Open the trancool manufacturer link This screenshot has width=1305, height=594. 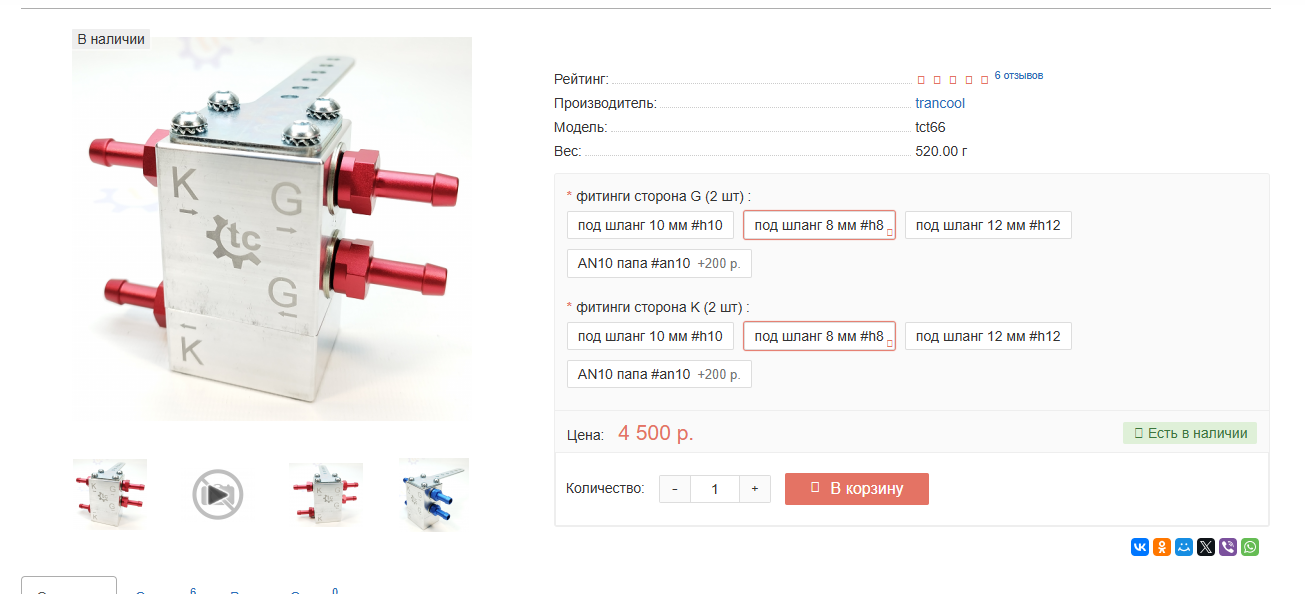tap(940, 103)
